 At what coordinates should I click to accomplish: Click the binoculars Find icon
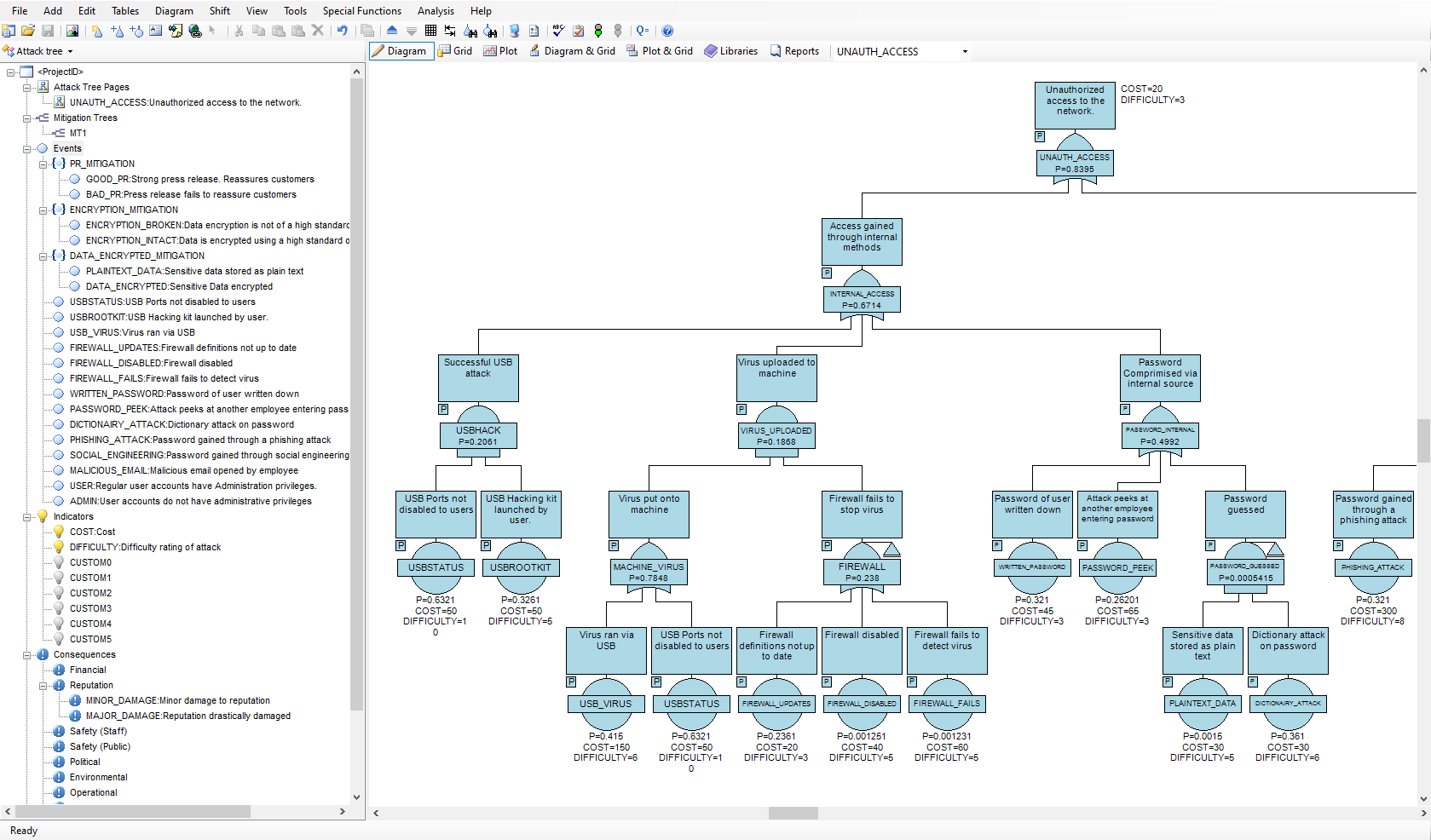470,31
